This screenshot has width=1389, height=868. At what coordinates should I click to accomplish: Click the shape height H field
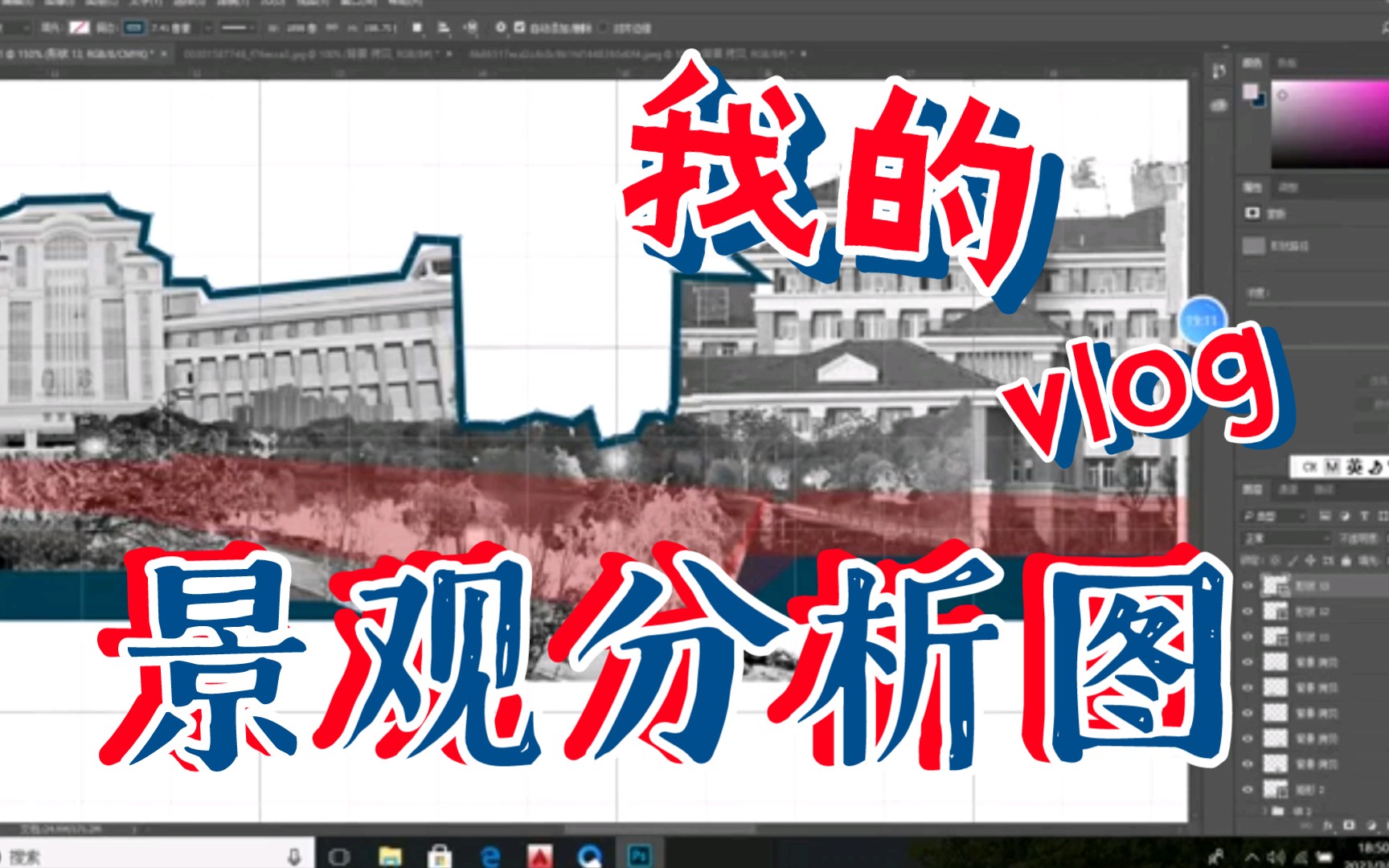click(380, 28)
